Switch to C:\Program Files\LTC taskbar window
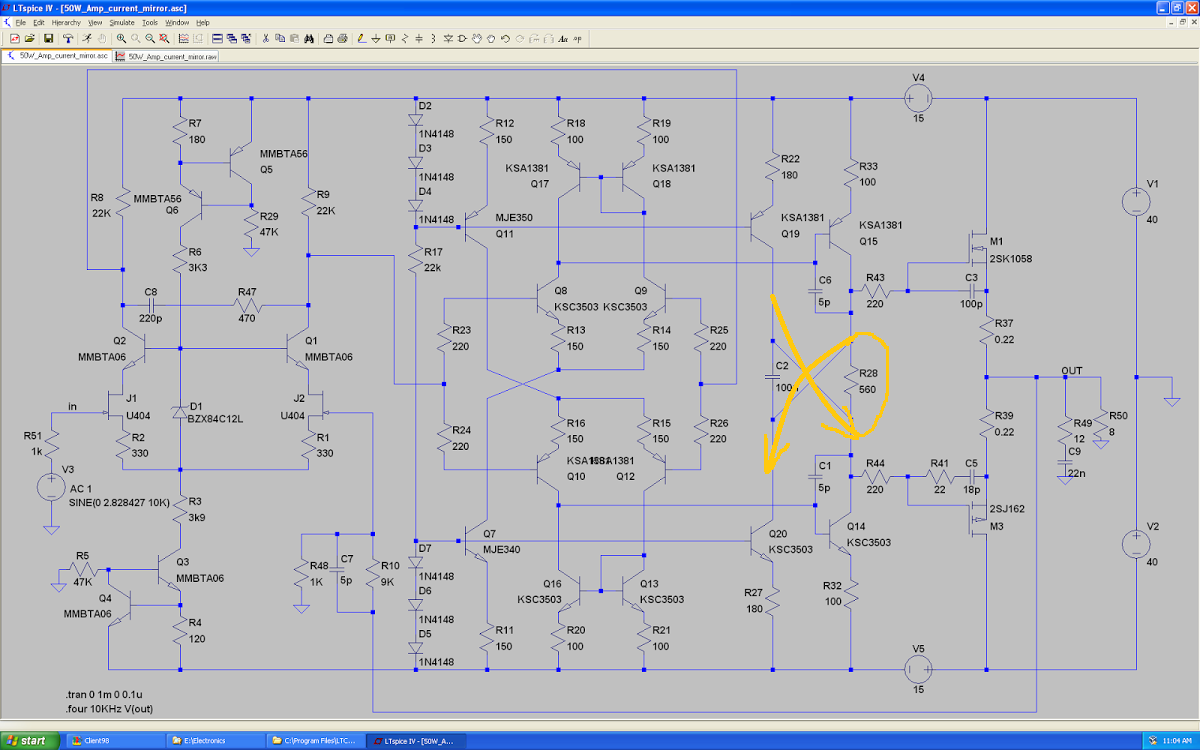The height and width of the screenshot is (750, 1200). tap(314, 741)
